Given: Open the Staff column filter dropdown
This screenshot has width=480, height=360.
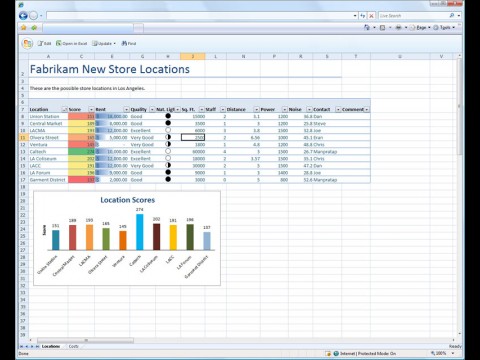Looking at the screenshot, I should click(x=223, y=109).
